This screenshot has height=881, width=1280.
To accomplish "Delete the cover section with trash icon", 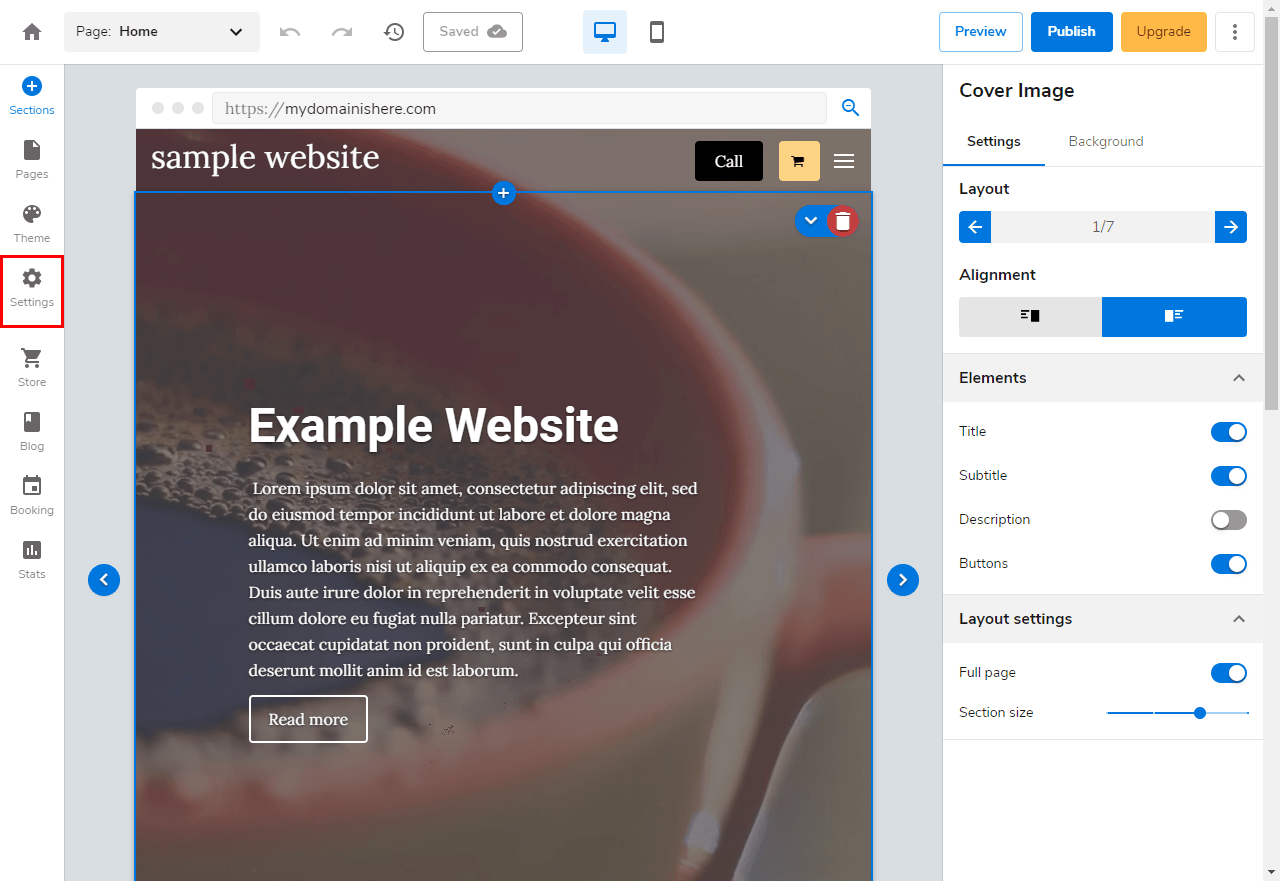I will (x=843, y=221).
